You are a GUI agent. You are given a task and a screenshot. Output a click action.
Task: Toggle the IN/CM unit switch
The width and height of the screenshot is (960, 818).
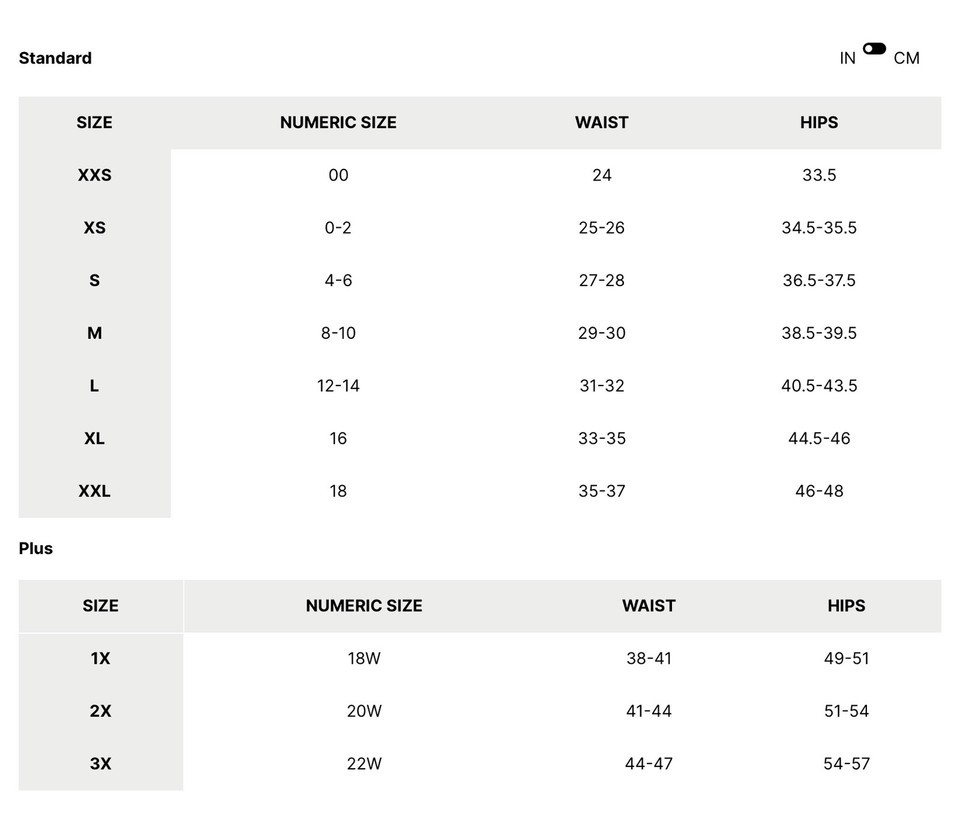coord(874,49)
